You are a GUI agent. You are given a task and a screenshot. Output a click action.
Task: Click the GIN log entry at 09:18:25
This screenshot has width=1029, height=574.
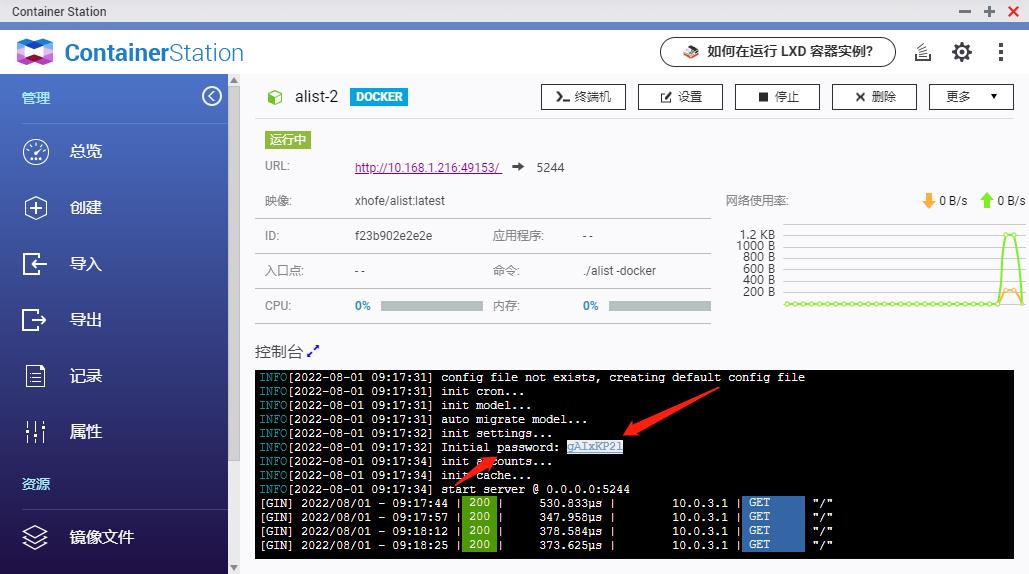tap(546, 545)
